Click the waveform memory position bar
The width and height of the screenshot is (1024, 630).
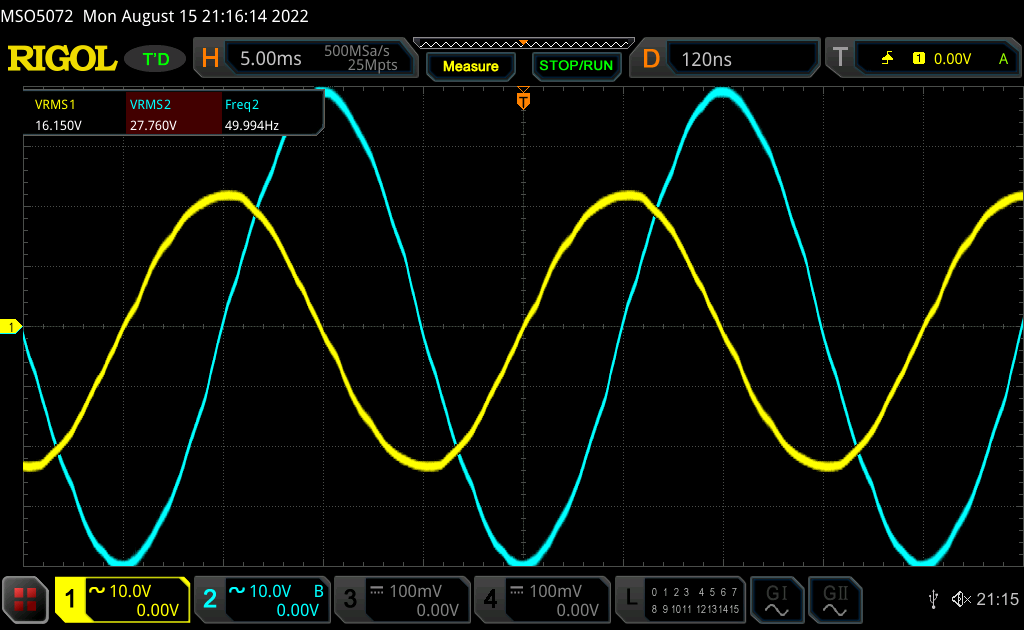523,43
